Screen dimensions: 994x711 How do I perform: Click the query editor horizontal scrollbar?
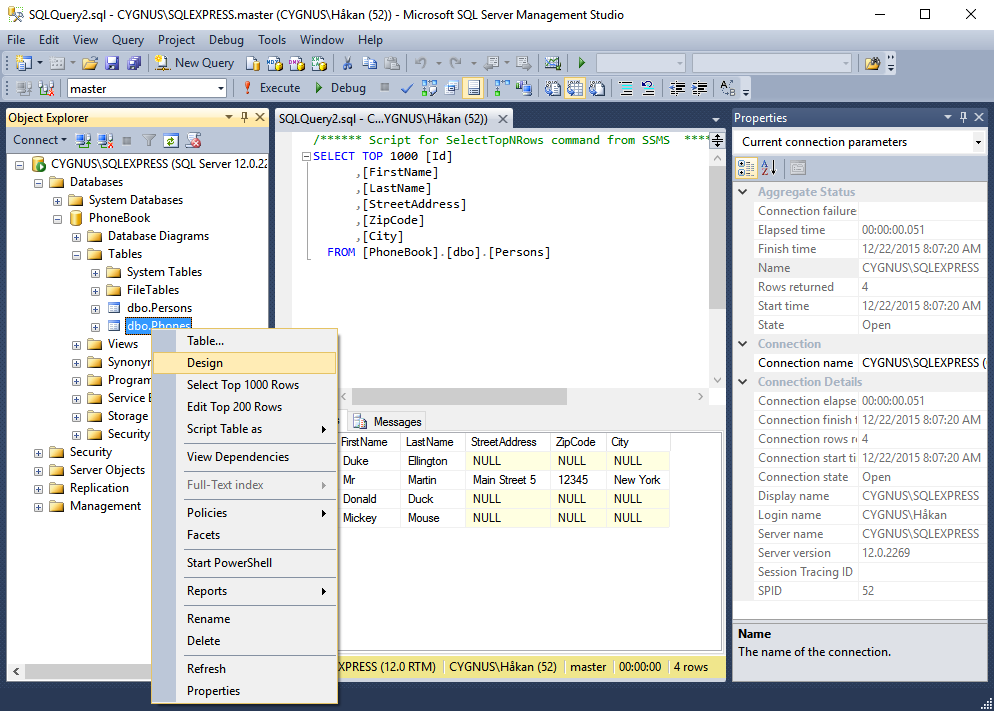[459, 397]
